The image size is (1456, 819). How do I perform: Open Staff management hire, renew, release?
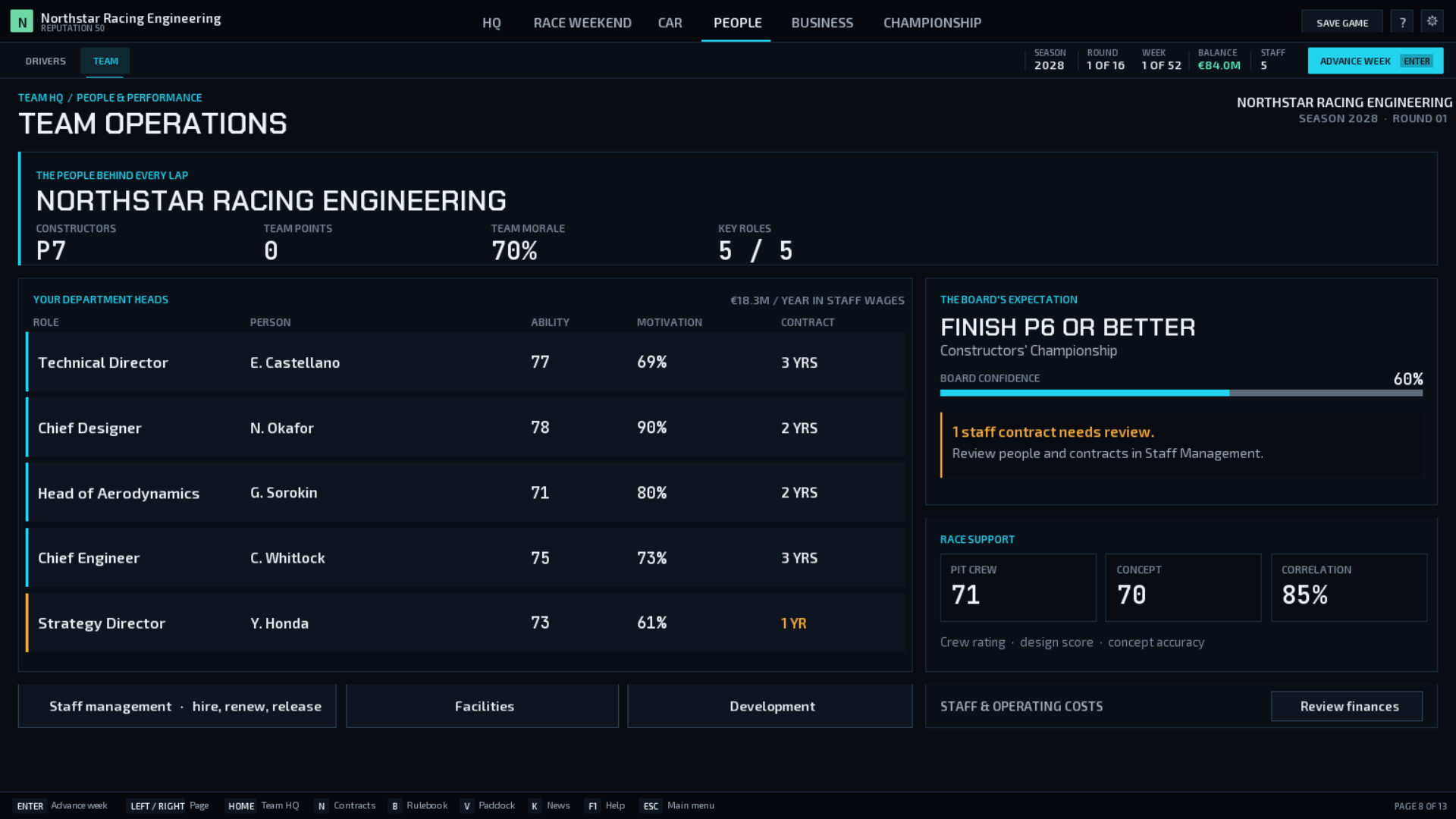tap(177, 706)
